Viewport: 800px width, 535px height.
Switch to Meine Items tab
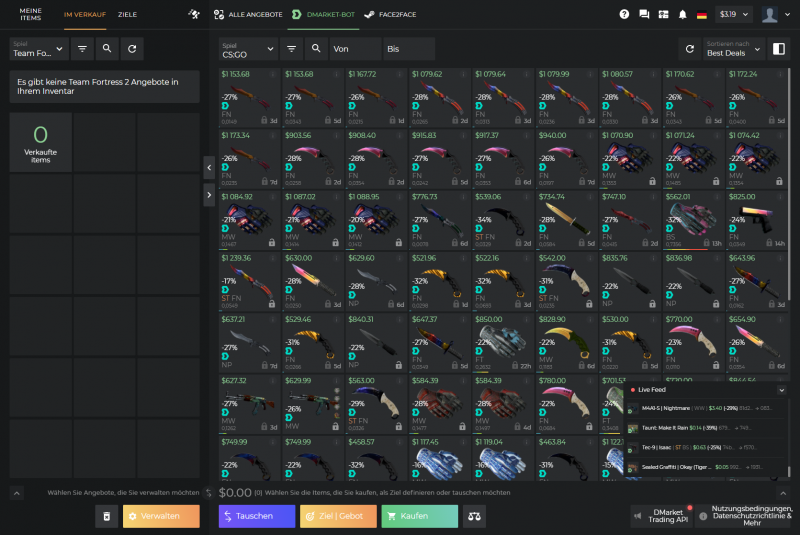point(31,14)
